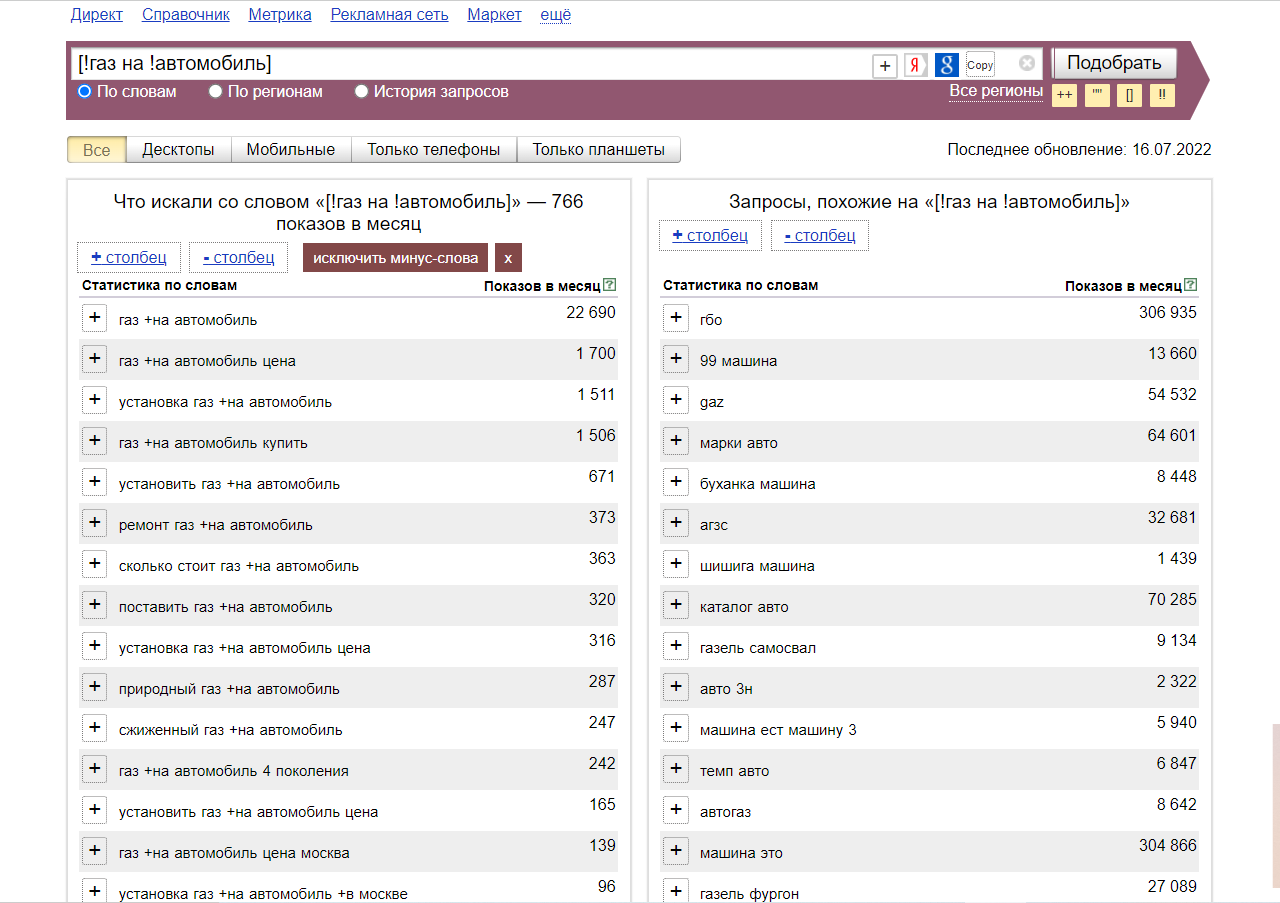The height and width of the screenshot is (903, 1280).
Task: Click the quotes operator button
Action: [1097, 95]
